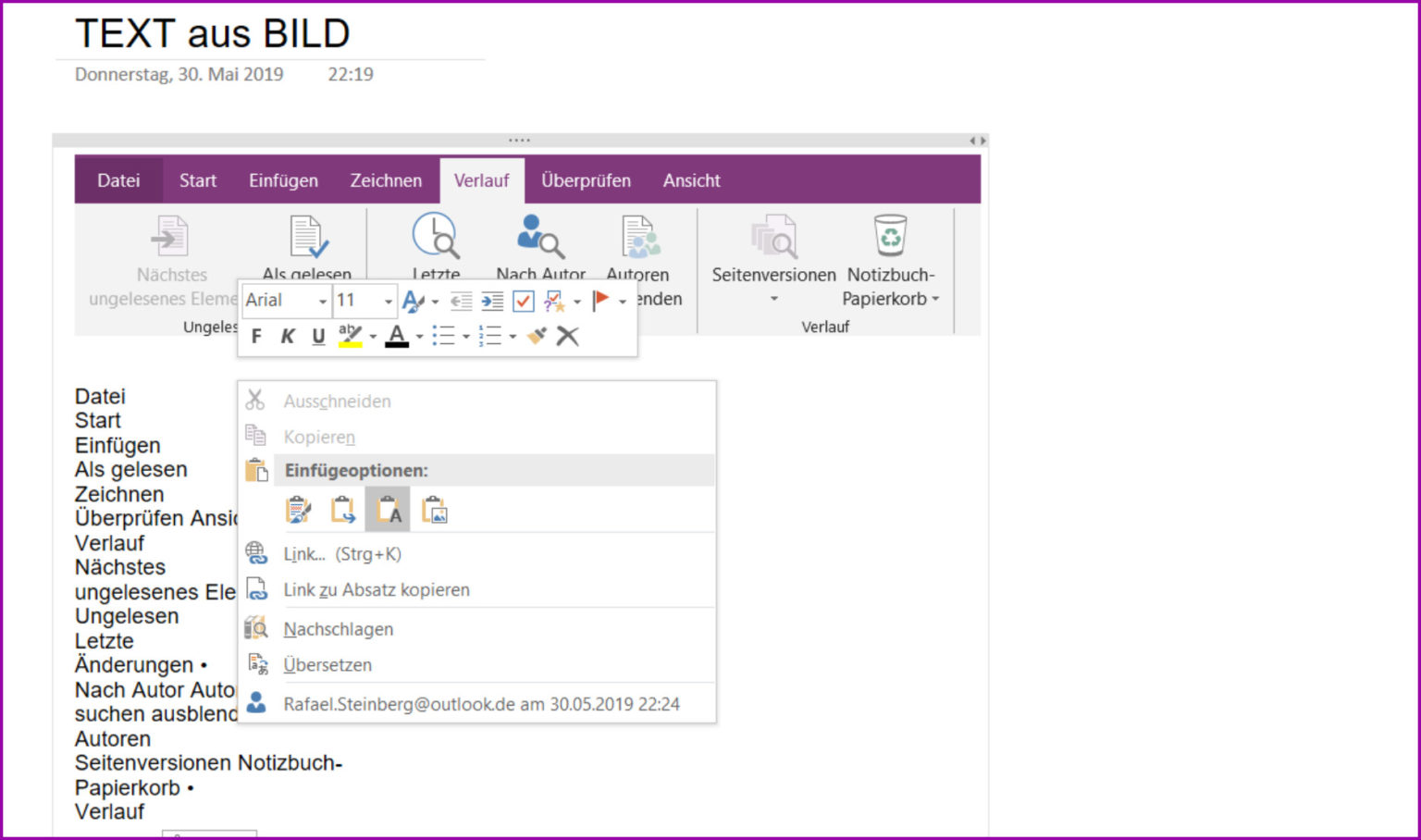Open font color dropdown arrow

pos(419,337)
